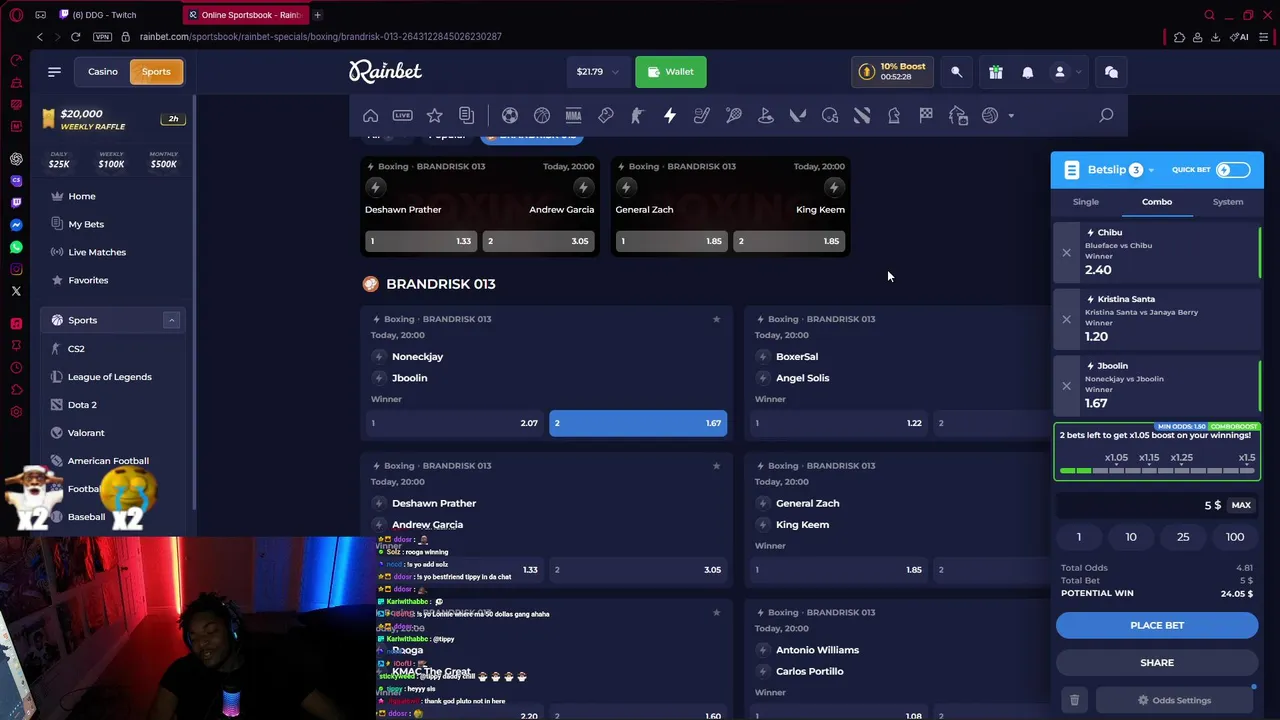Select the System betslip tab

(x=1228, y=202)
